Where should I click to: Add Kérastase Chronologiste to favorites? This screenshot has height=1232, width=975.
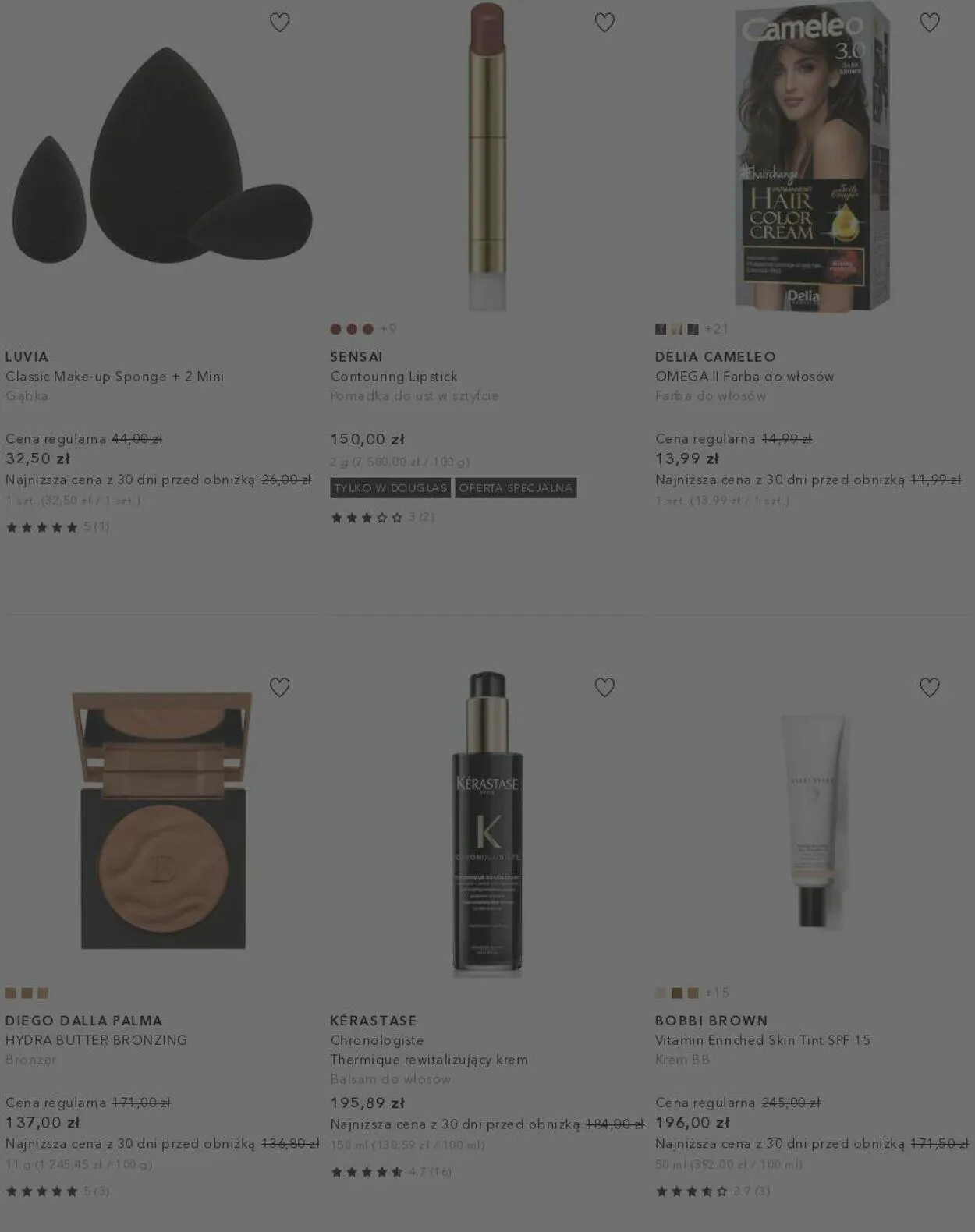(x=604, y=687)
